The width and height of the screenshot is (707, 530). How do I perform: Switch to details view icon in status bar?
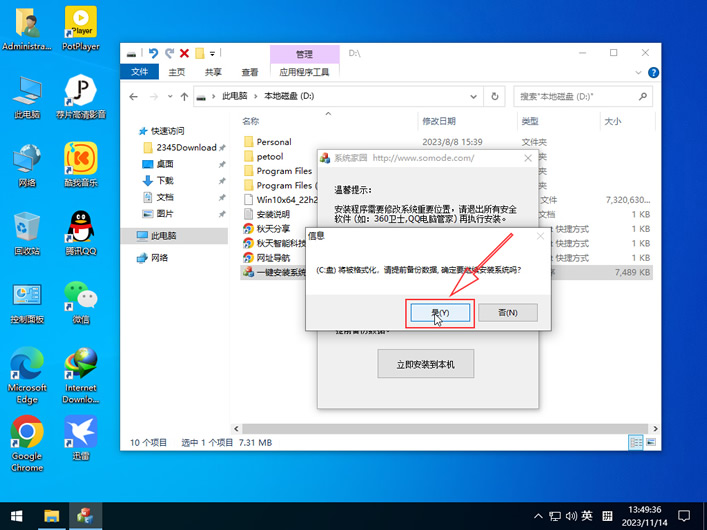(636, 442)
